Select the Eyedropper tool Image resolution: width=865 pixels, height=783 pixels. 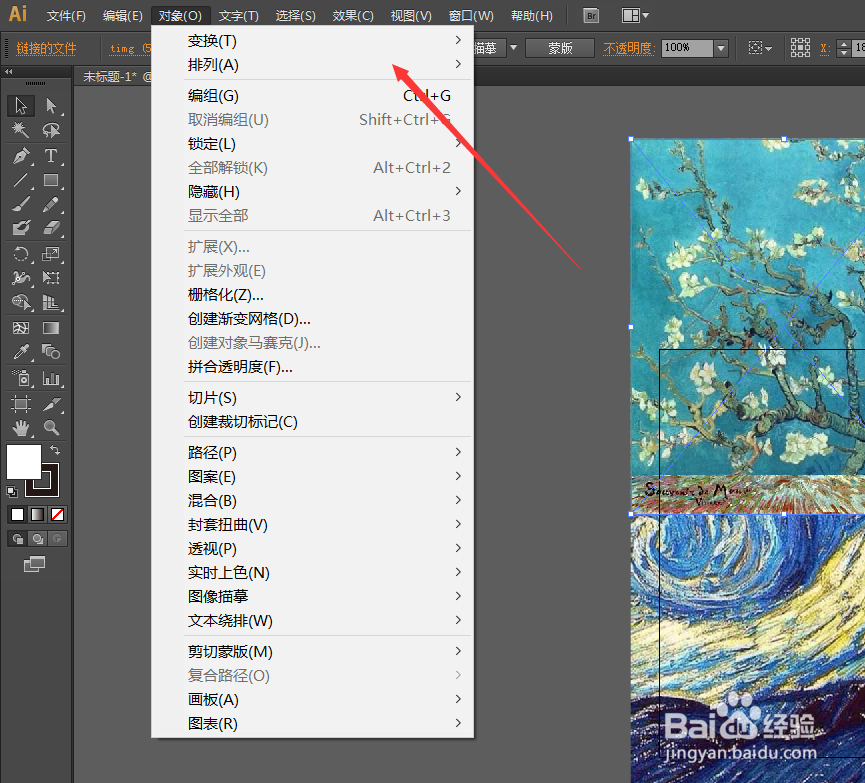[x=21, y=351]
